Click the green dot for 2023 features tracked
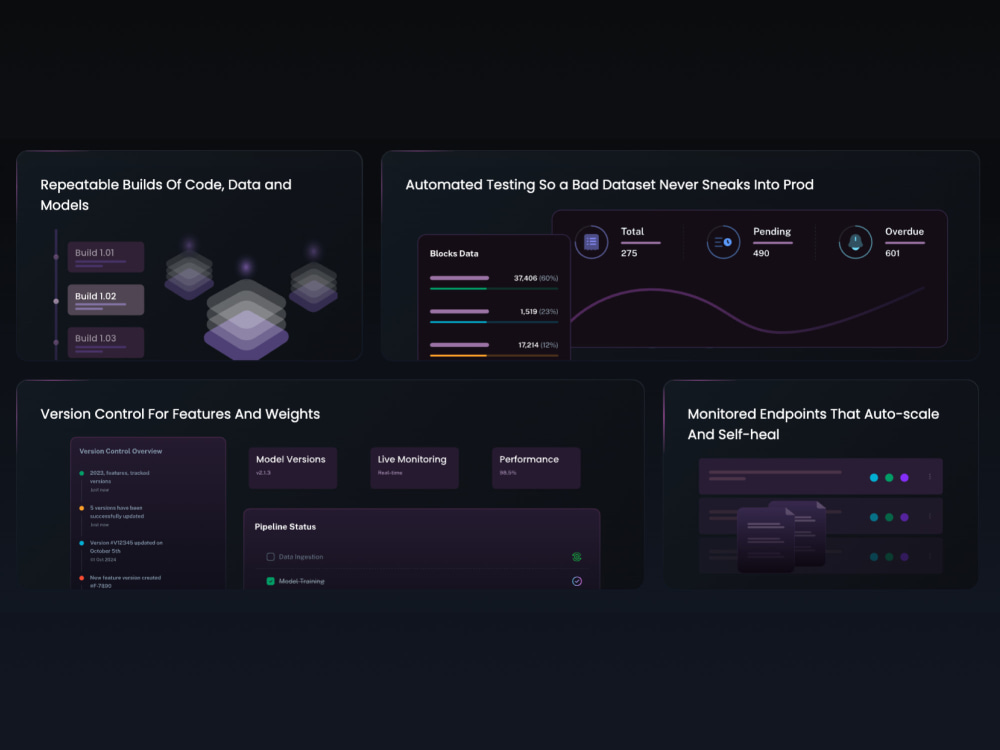 (x=82, y=473)
